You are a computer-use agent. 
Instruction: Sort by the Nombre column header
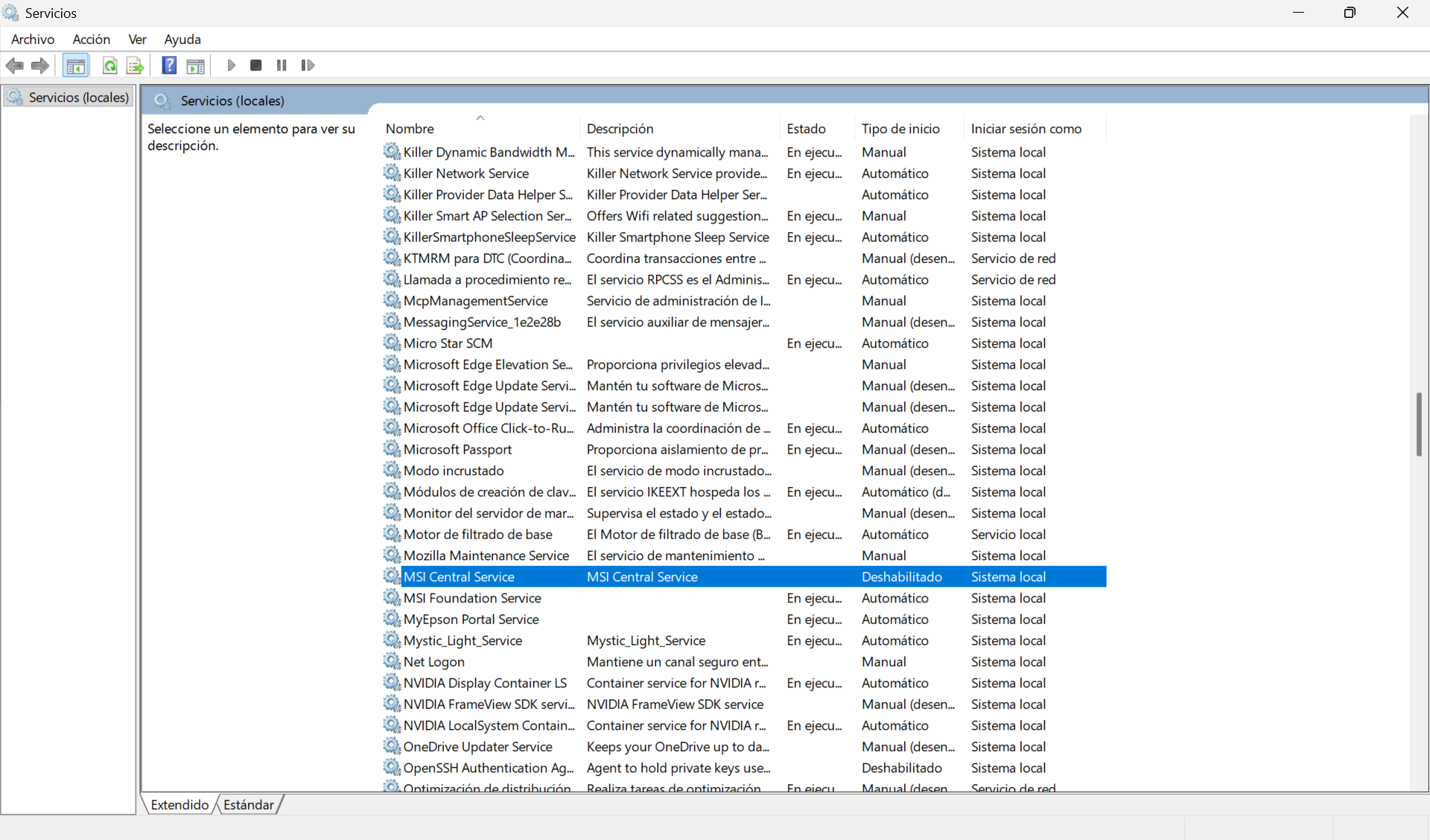[x=410, y=129]
